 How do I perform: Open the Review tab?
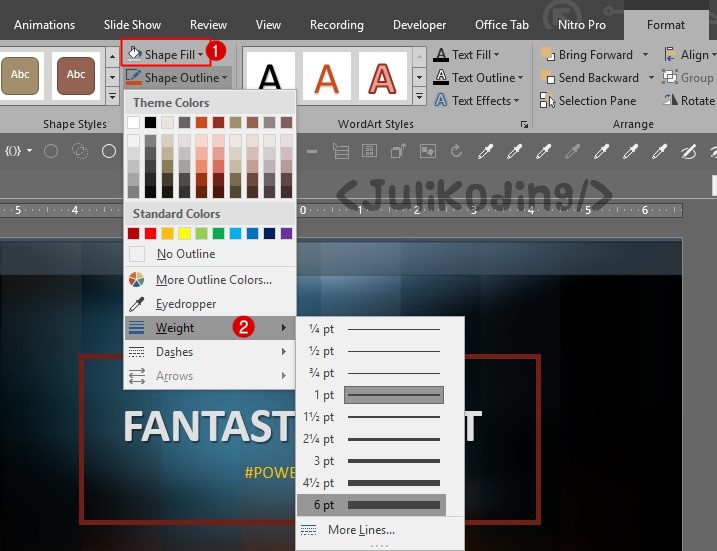[208, 25]
